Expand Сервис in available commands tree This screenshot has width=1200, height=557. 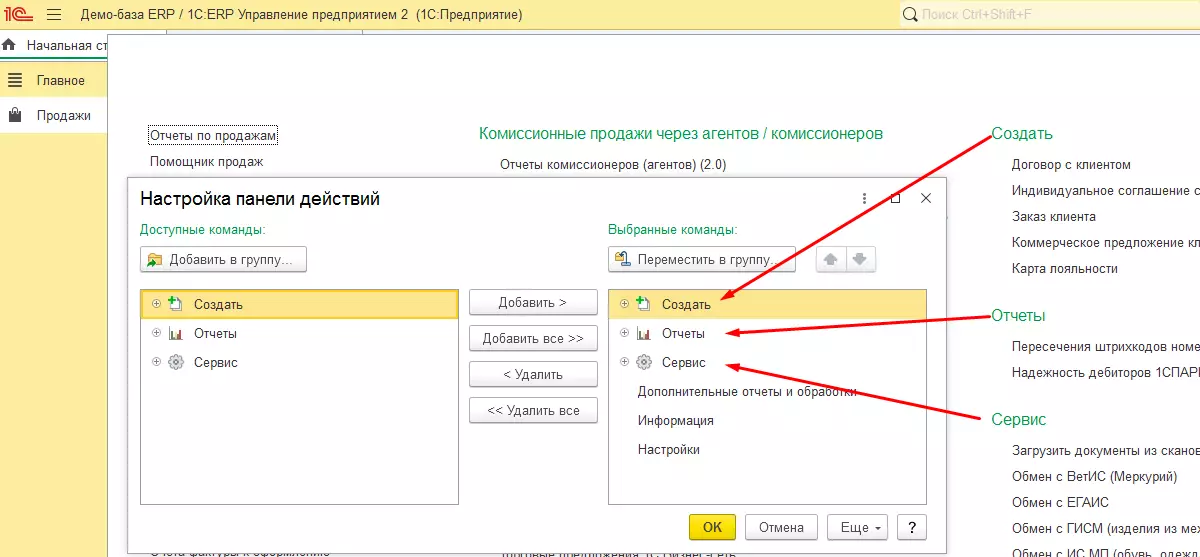[156, 362]
